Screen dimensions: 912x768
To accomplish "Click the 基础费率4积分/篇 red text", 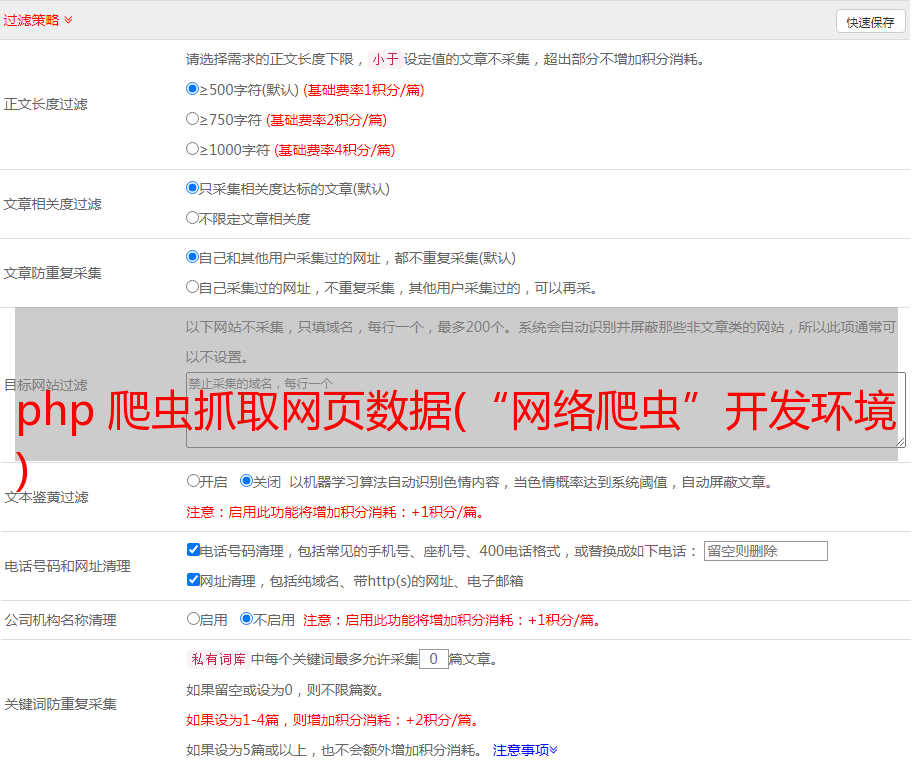I will pos(334,150).
